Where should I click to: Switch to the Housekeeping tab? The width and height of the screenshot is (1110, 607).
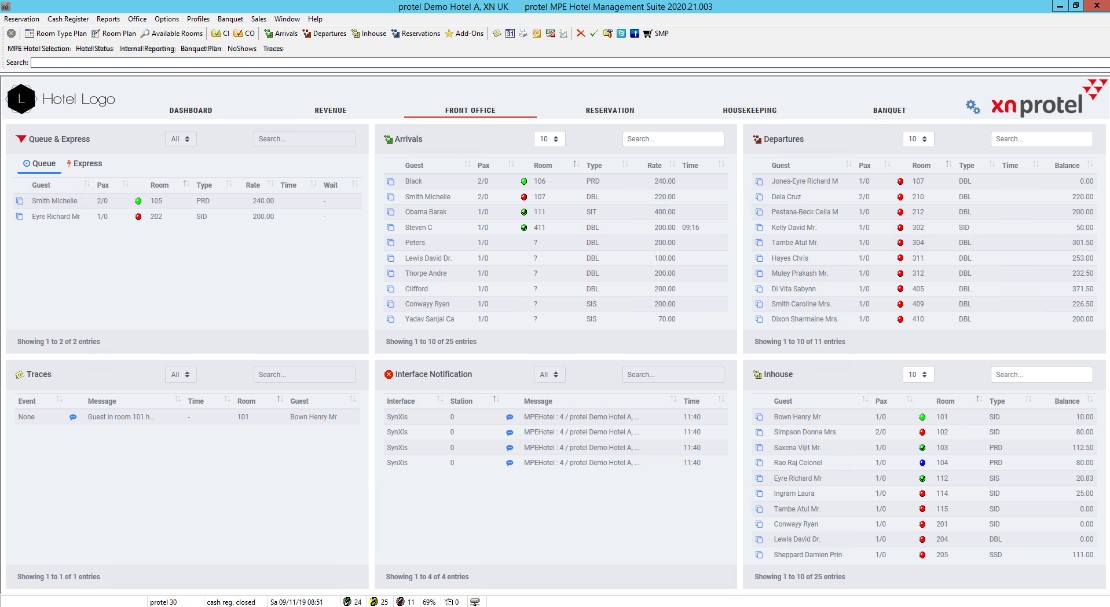pos(749,111)
